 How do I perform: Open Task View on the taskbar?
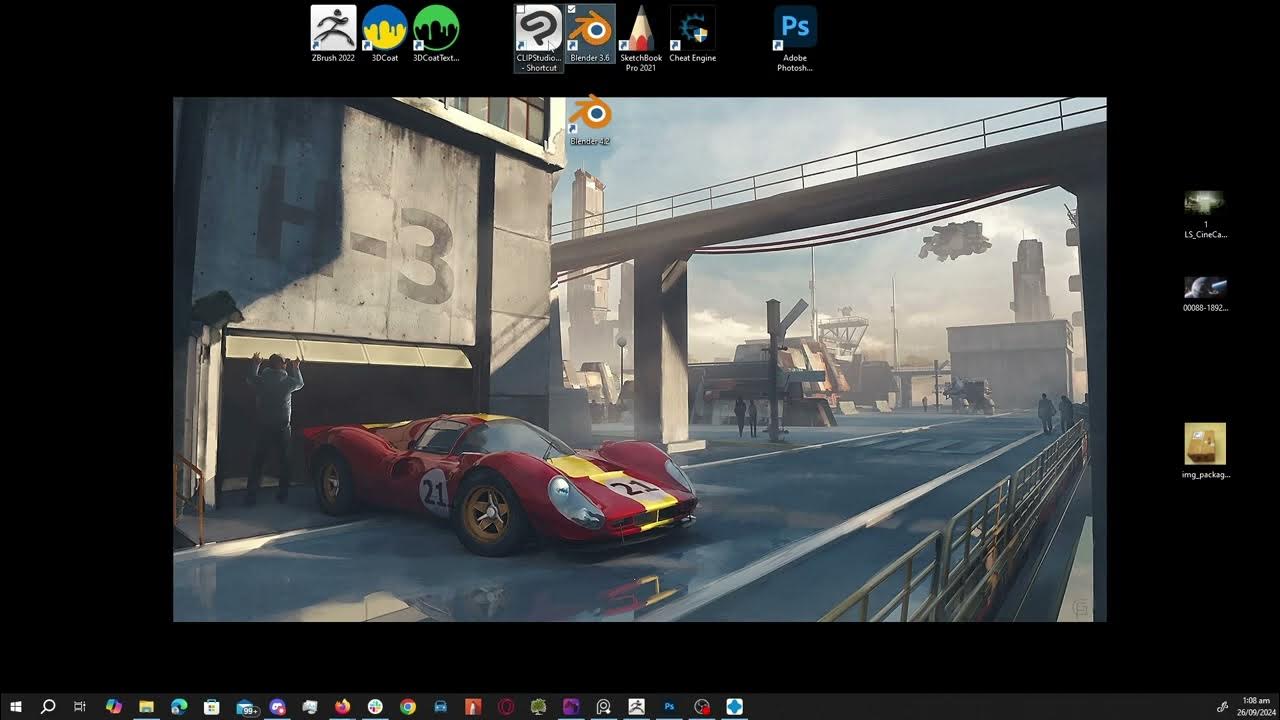pyautogui.click(x=80, y=707)
